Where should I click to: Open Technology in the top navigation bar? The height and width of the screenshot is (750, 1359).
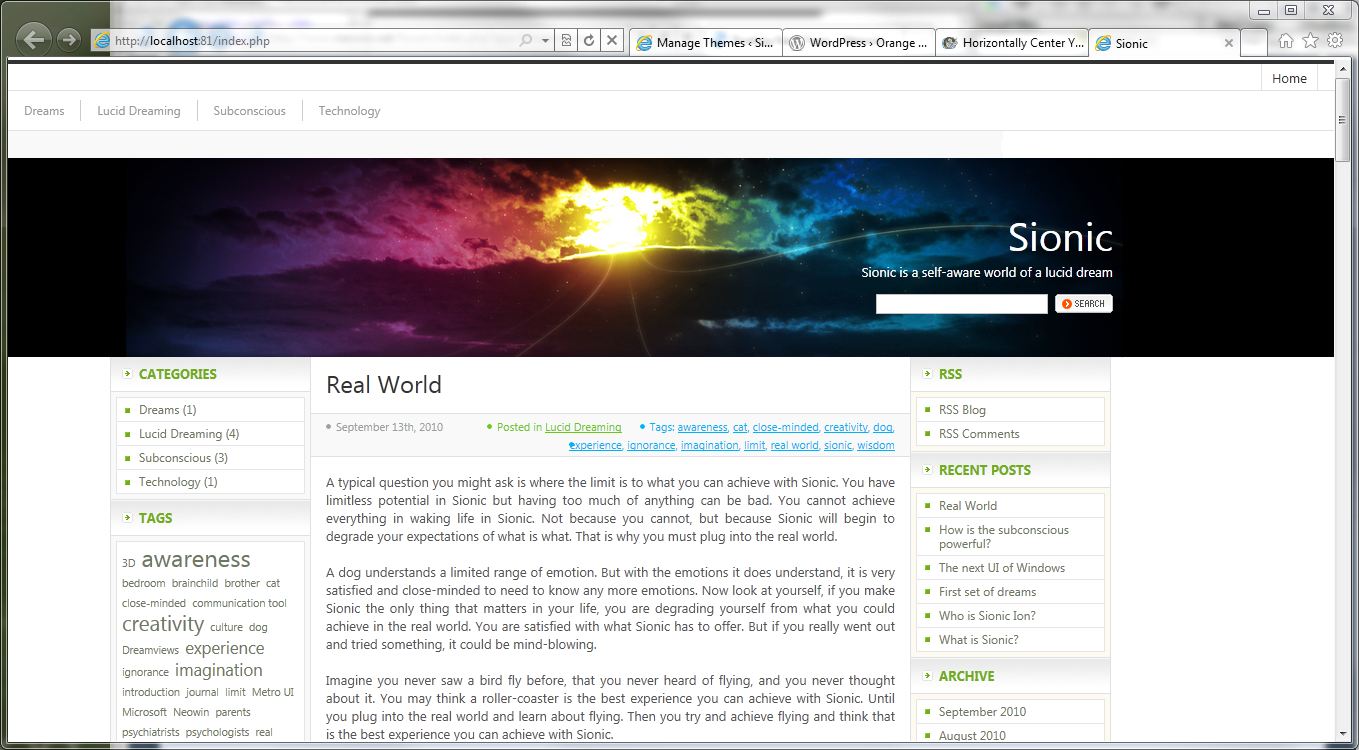(349, 111)
